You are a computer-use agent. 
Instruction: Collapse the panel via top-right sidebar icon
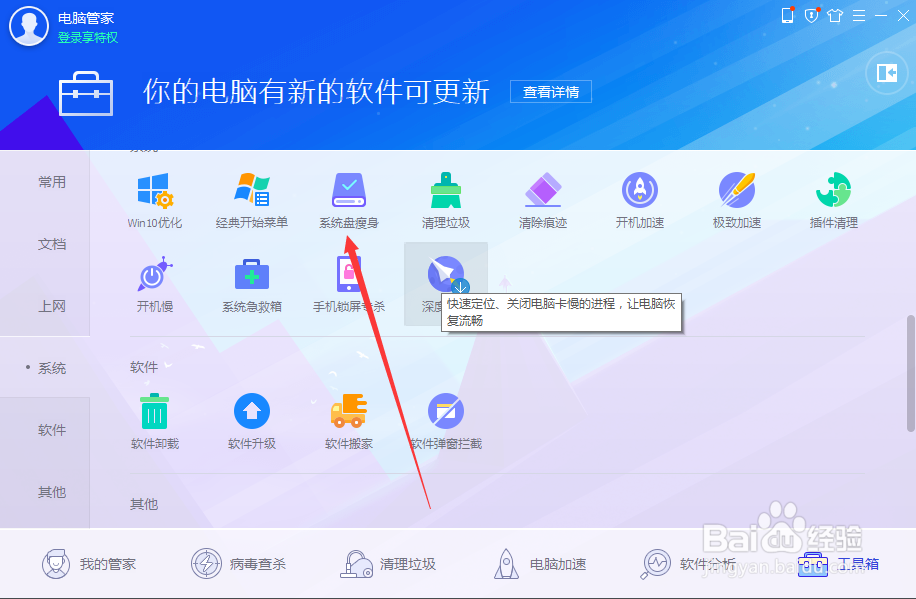coord(885,72)
